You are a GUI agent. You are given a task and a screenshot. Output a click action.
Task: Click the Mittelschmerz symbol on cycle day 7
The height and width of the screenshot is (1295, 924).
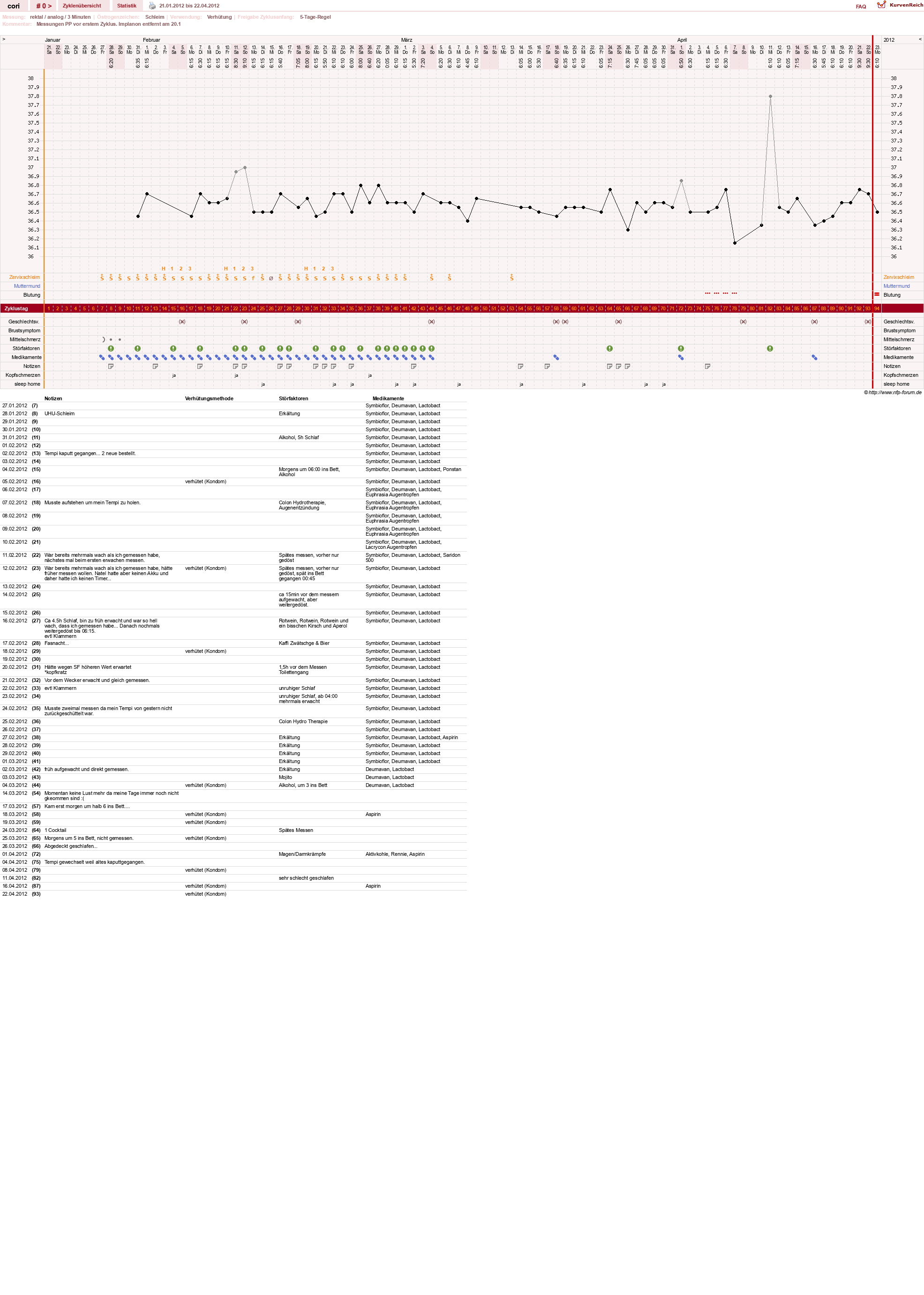click(103, 339)
